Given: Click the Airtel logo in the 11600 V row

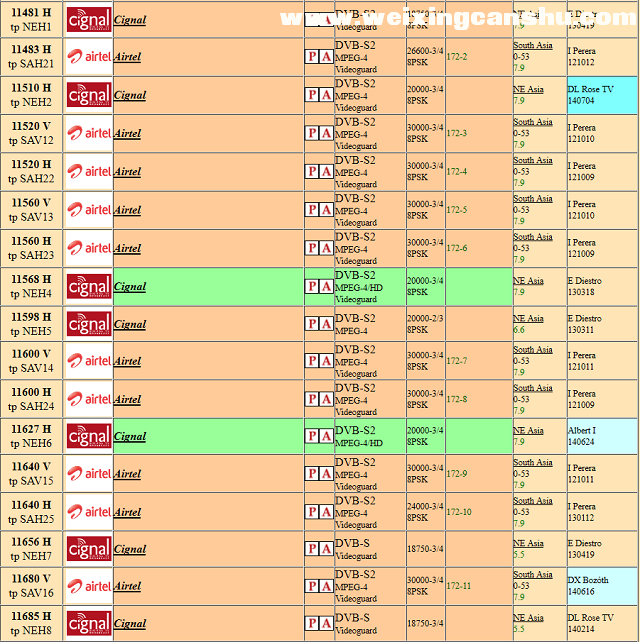Looking at the screenshot, I should coord(88,361).
